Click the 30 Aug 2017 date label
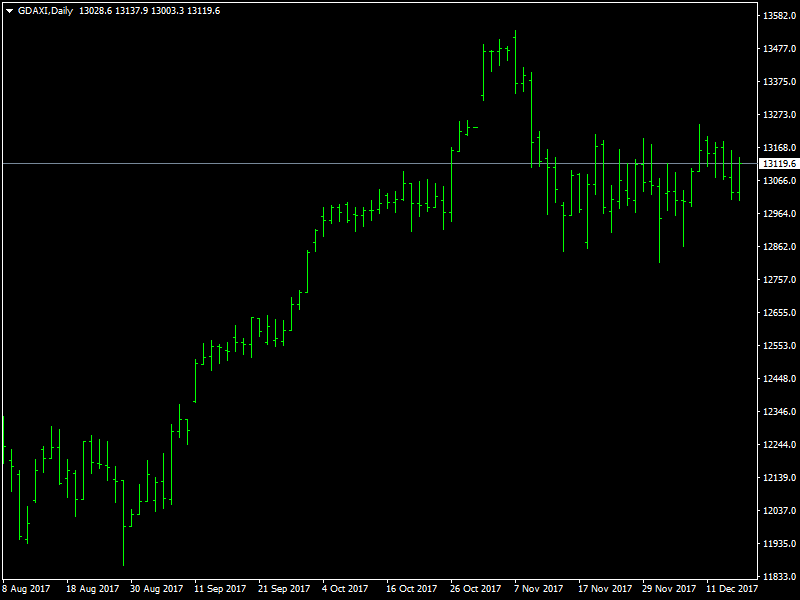 [x=157, y=589]
